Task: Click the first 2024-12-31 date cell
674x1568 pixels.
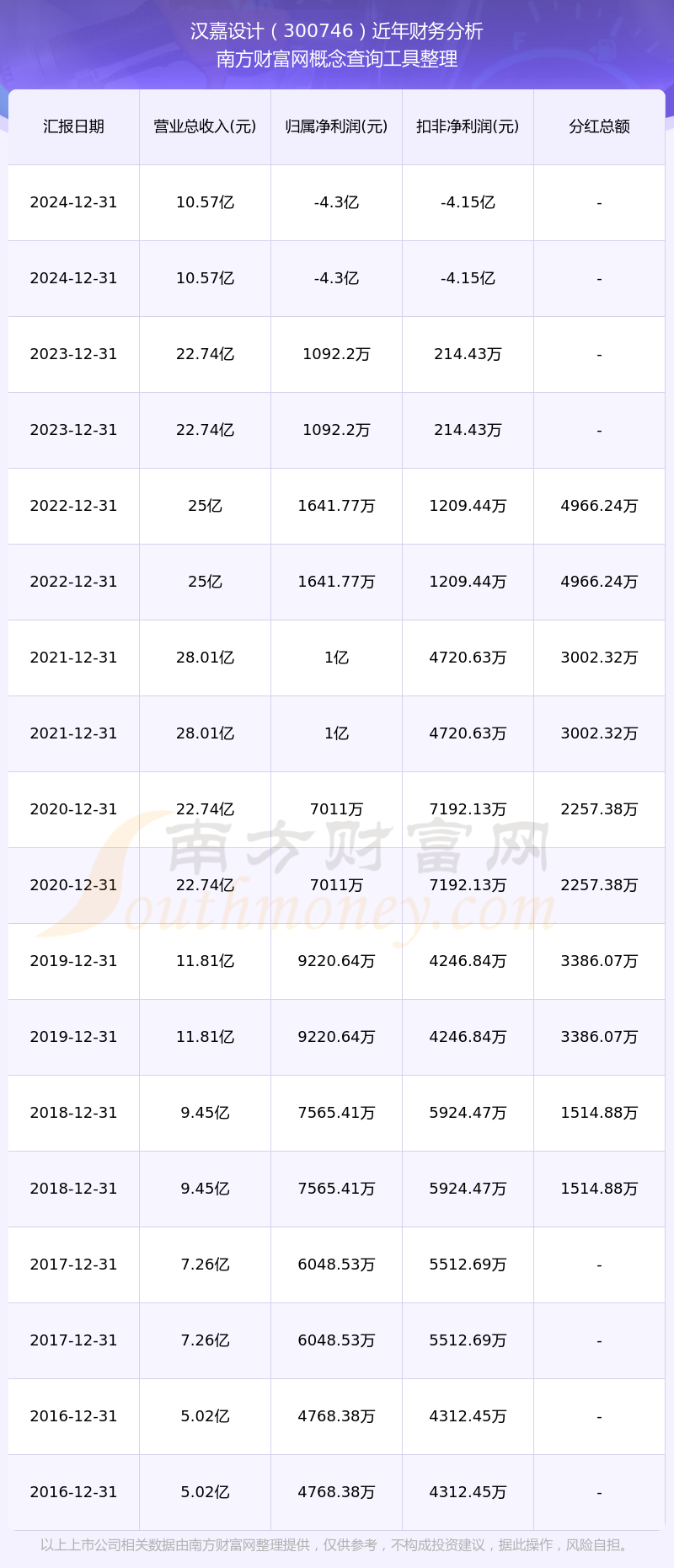Action: [x=73, y=202]
